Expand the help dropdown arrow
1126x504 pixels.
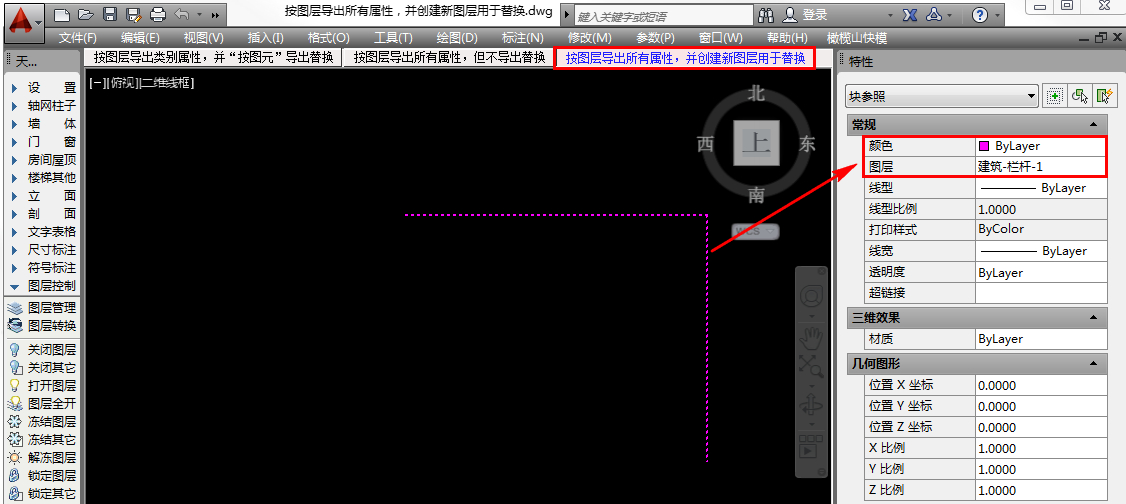tap(997, 15)
